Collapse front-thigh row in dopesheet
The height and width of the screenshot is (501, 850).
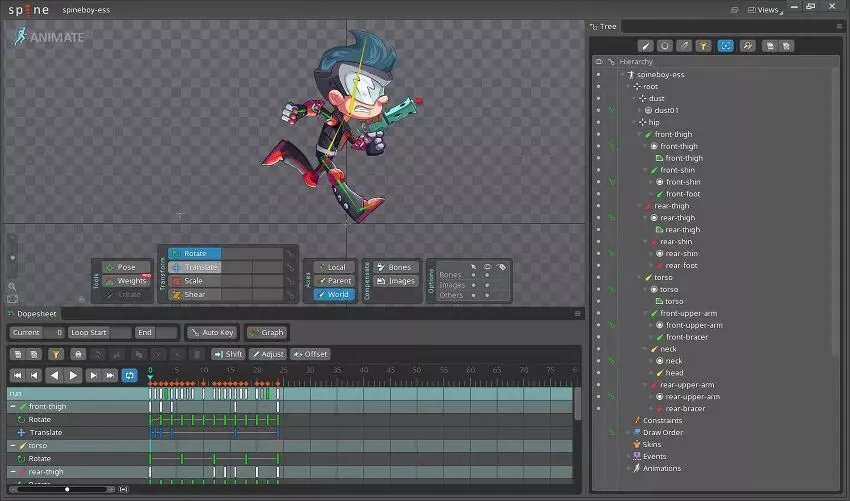[x=13, y=406]
